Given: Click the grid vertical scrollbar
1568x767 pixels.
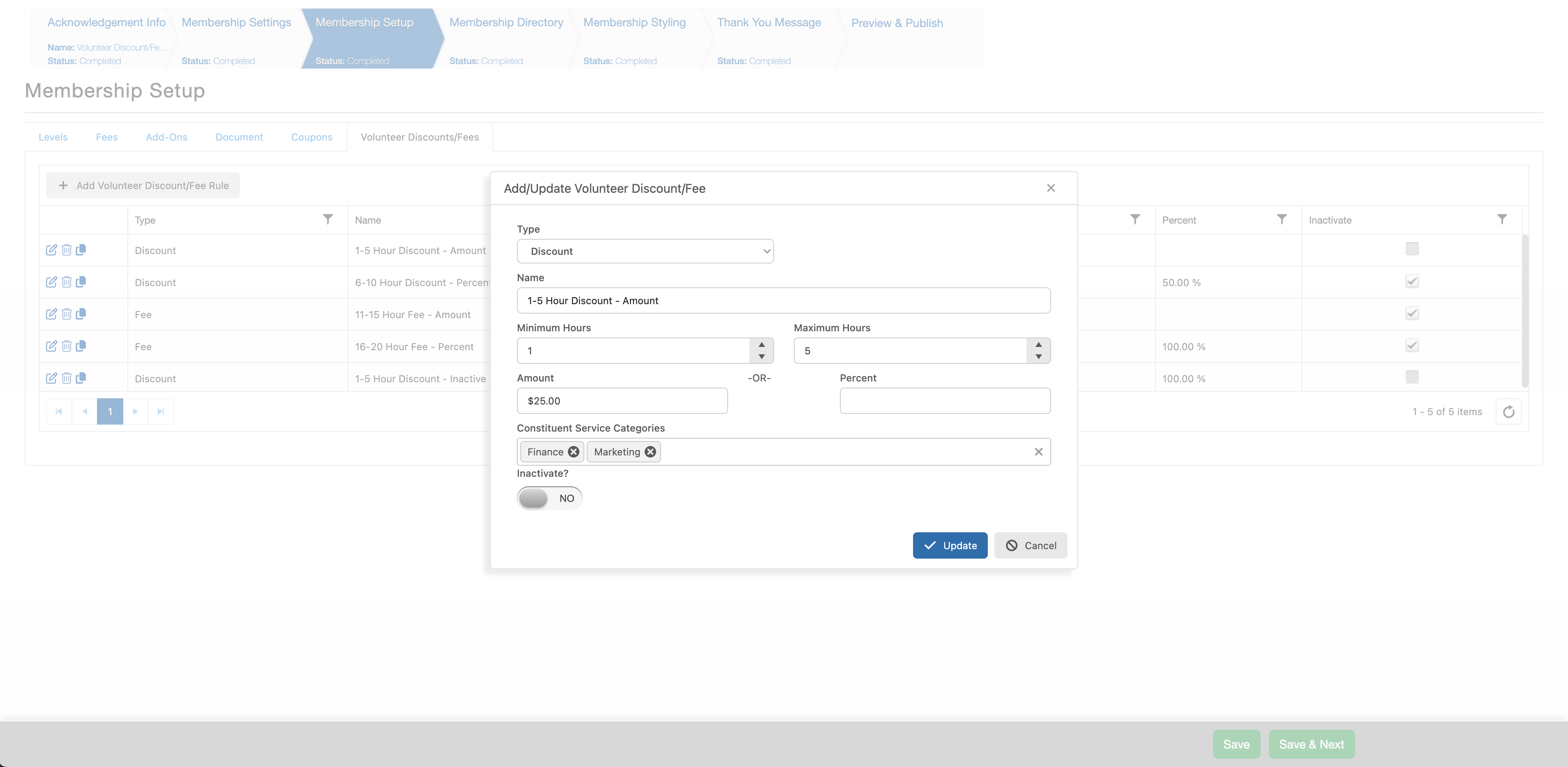Looking at the screenshot, I should coord(1524,310).
